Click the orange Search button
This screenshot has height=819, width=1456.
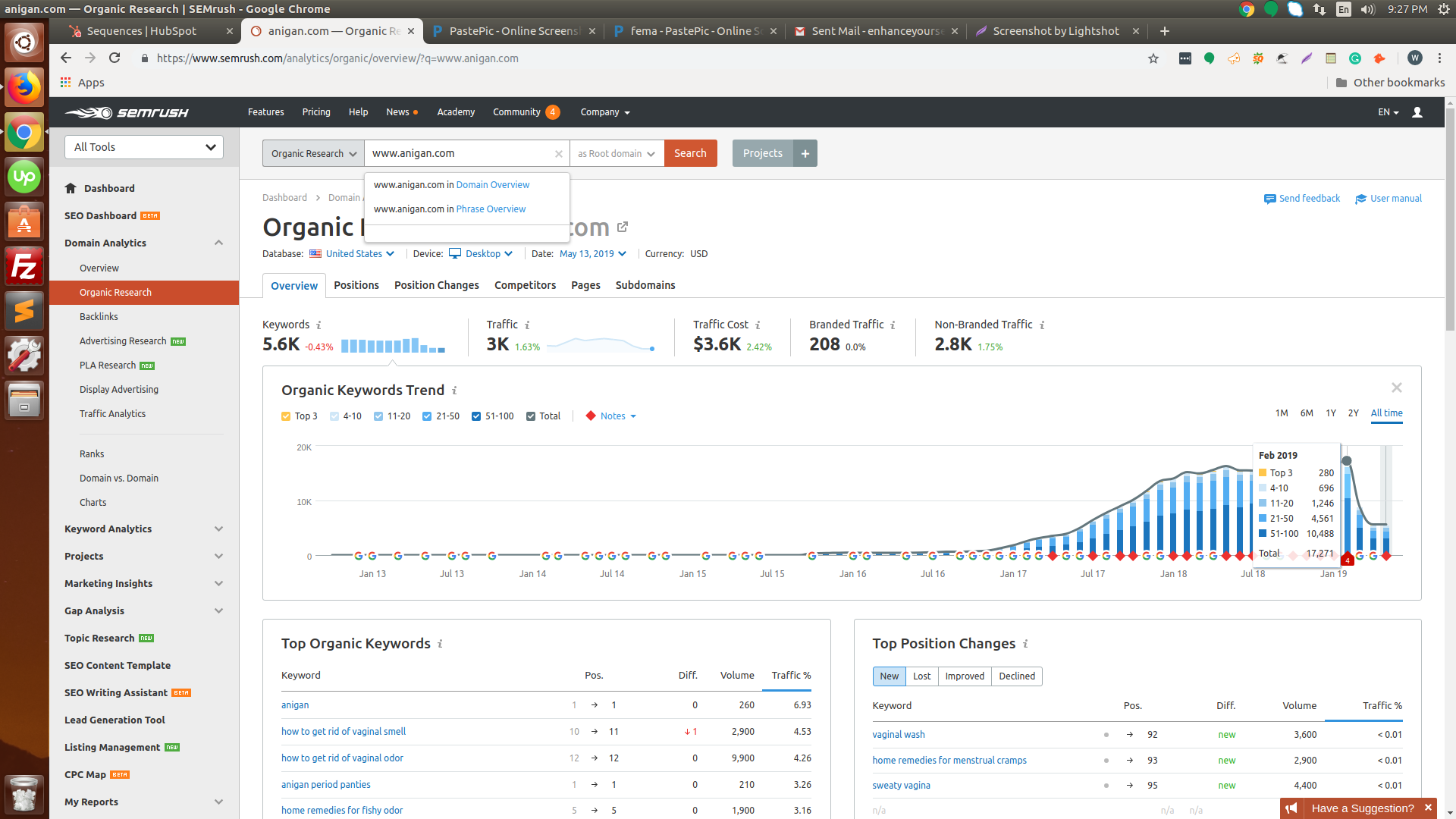690,153
